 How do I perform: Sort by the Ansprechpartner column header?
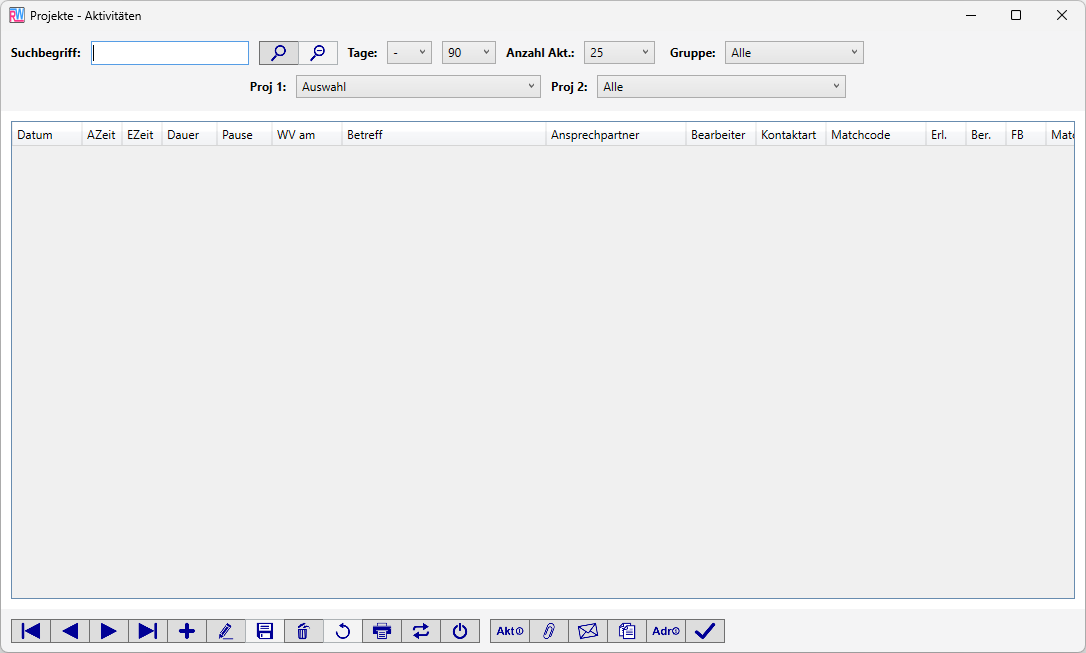(x=616, y=135)
